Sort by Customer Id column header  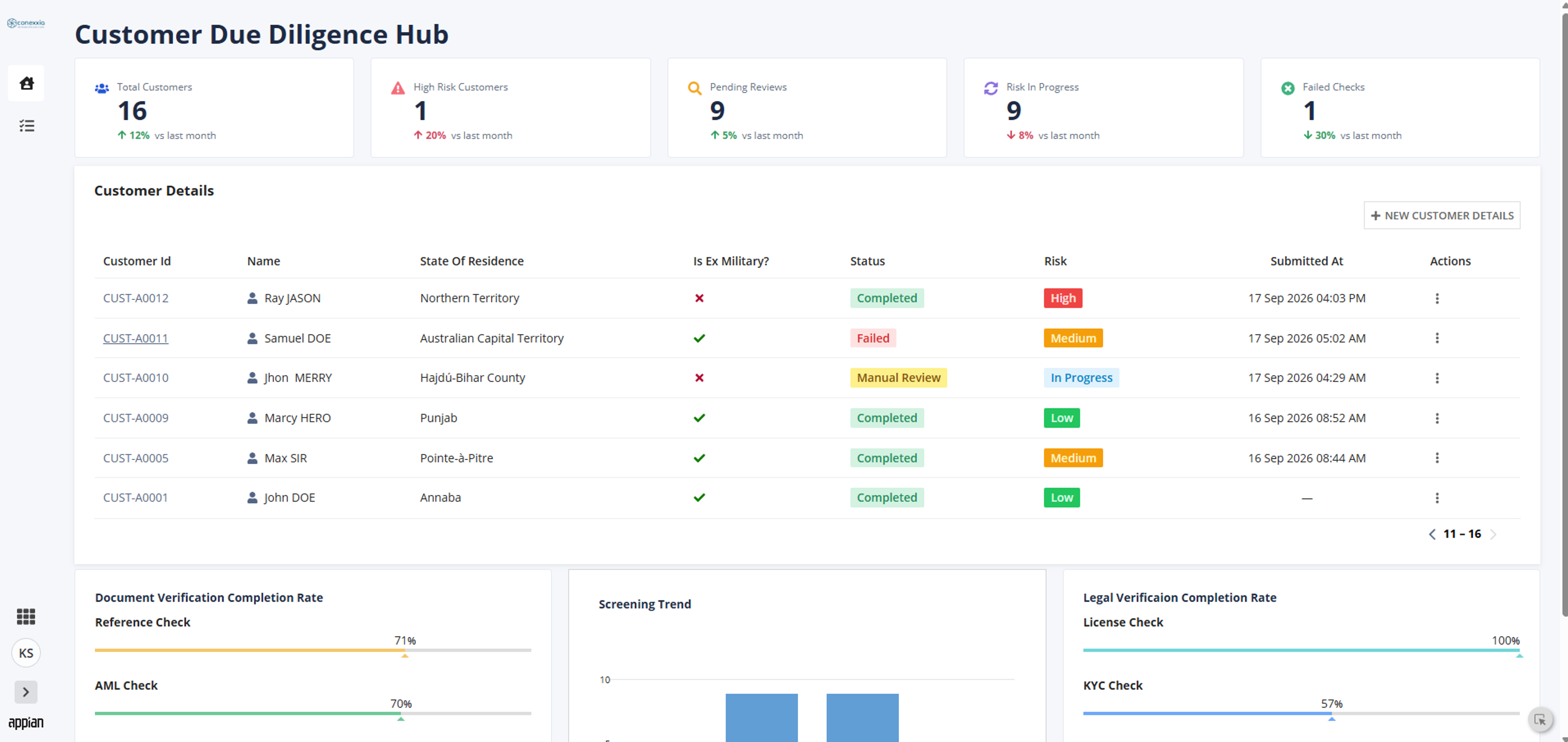[x=137, y=261]
